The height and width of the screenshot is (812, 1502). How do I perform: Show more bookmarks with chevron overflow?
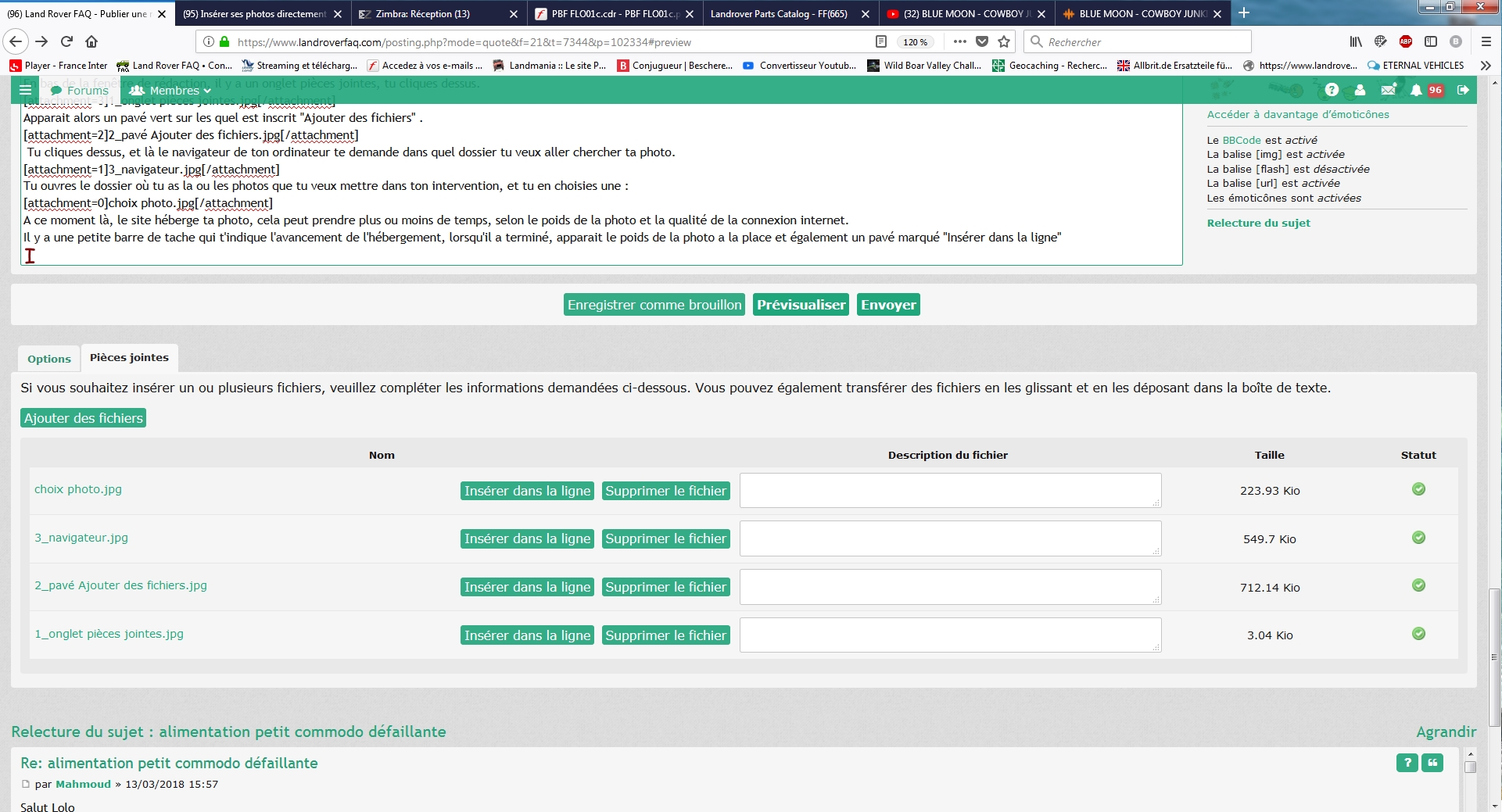1486,66
